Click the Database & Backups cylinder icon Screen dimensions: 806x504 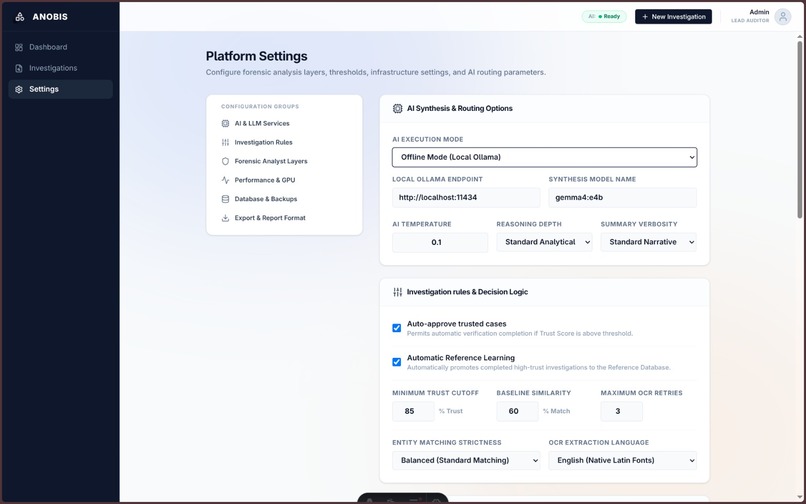tap(225, 199)
